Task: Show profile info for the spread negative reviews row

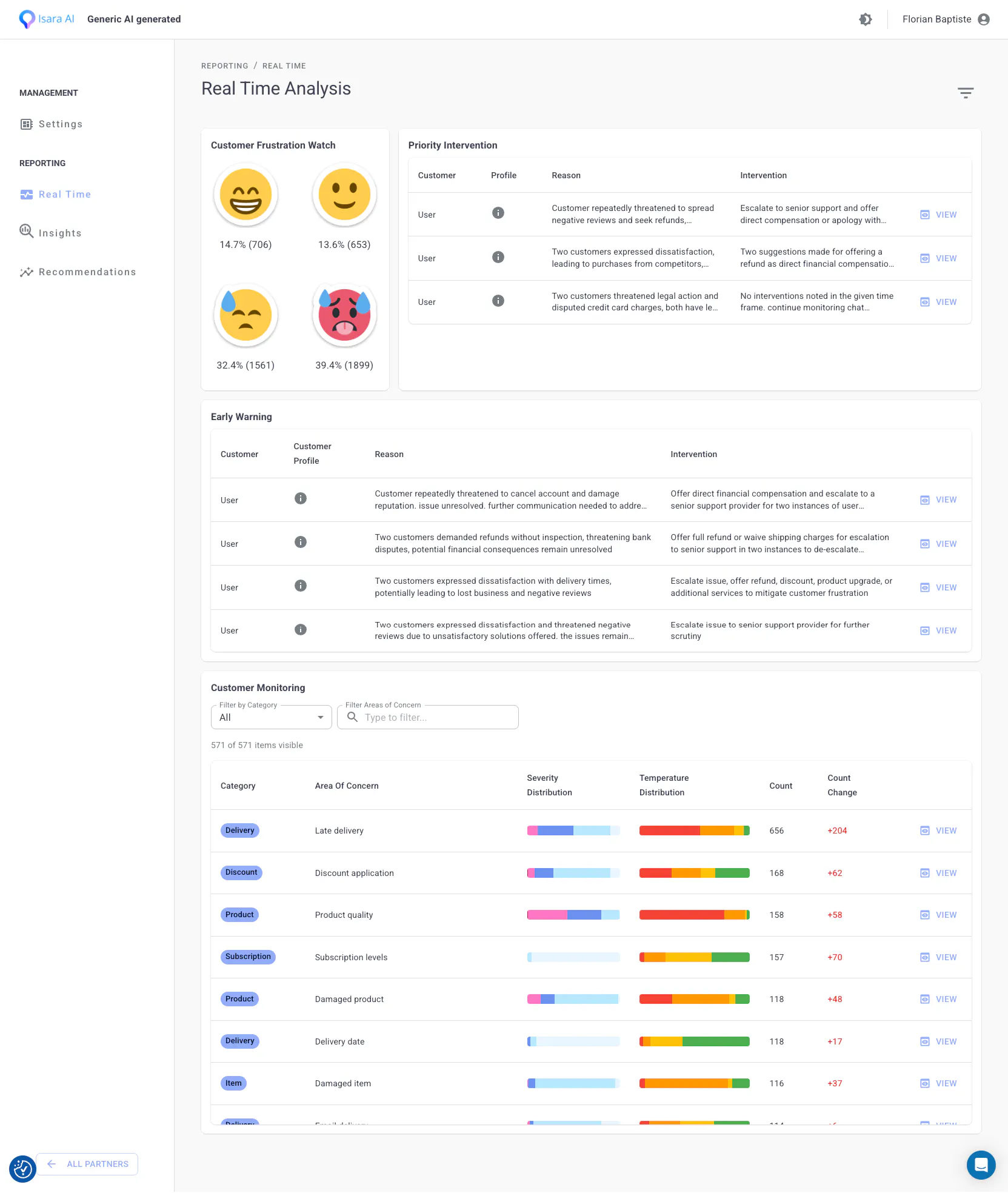Action: [x=498, y=213]
